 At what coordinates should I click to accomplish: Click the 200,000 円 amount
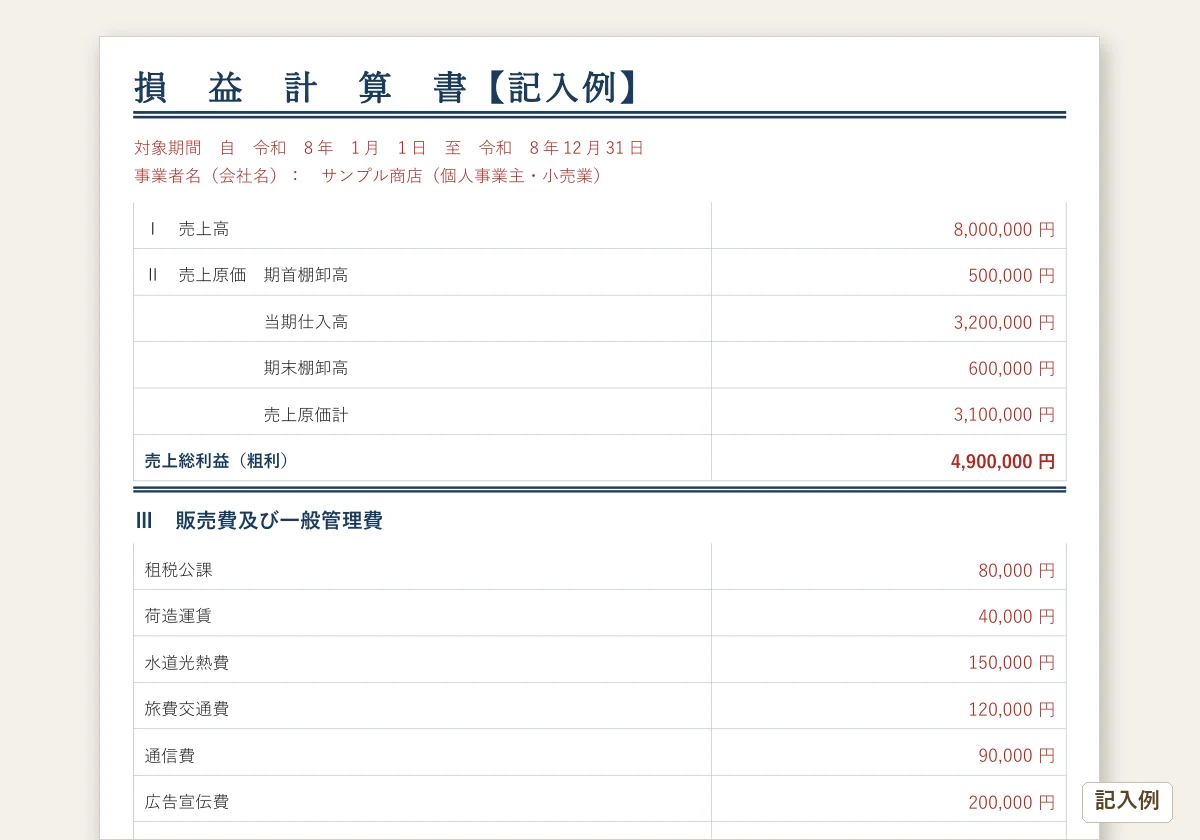(x=1011, y=802)
